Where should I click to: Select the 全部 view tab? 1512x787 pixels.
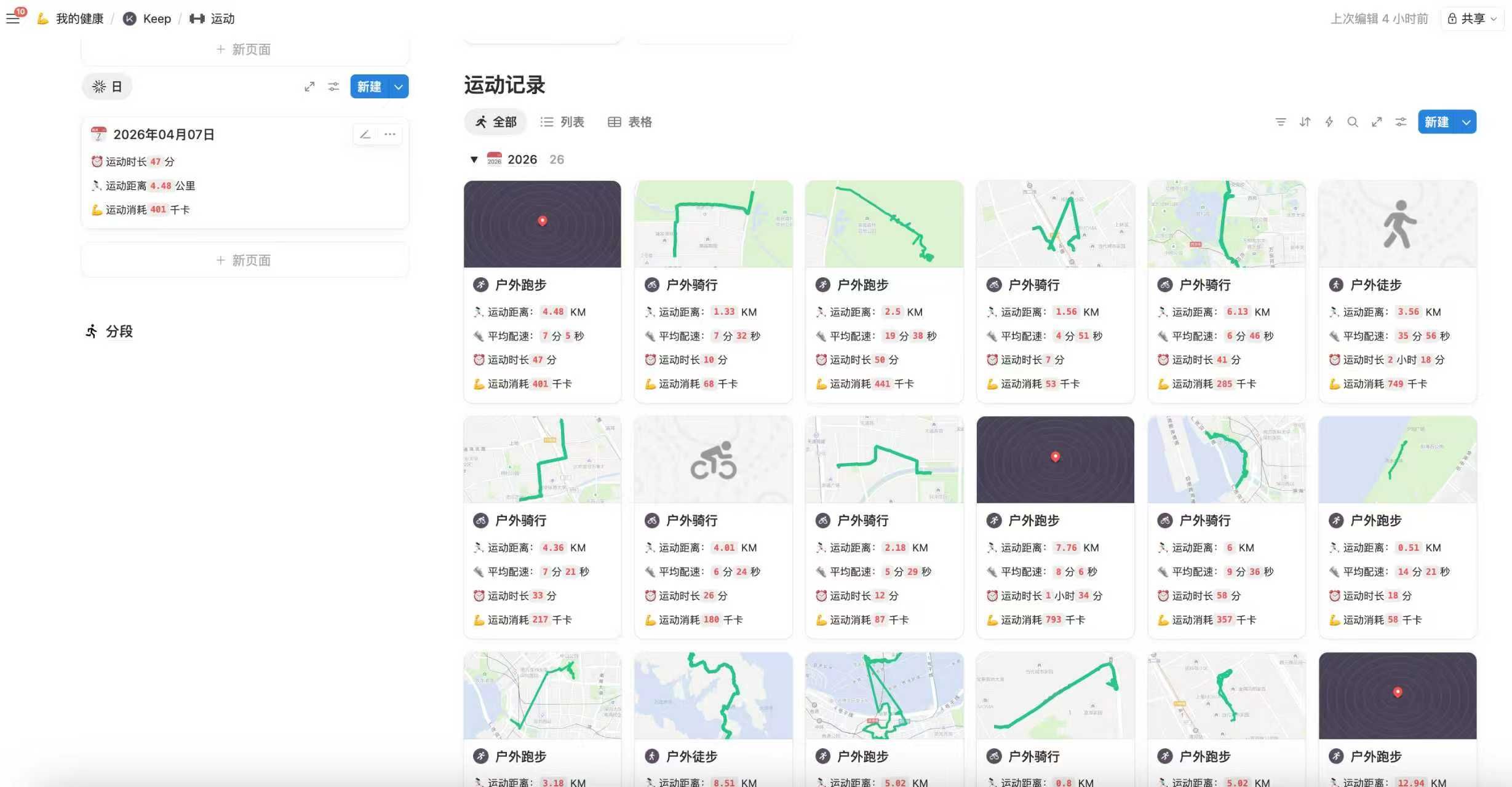click(496, 122)
